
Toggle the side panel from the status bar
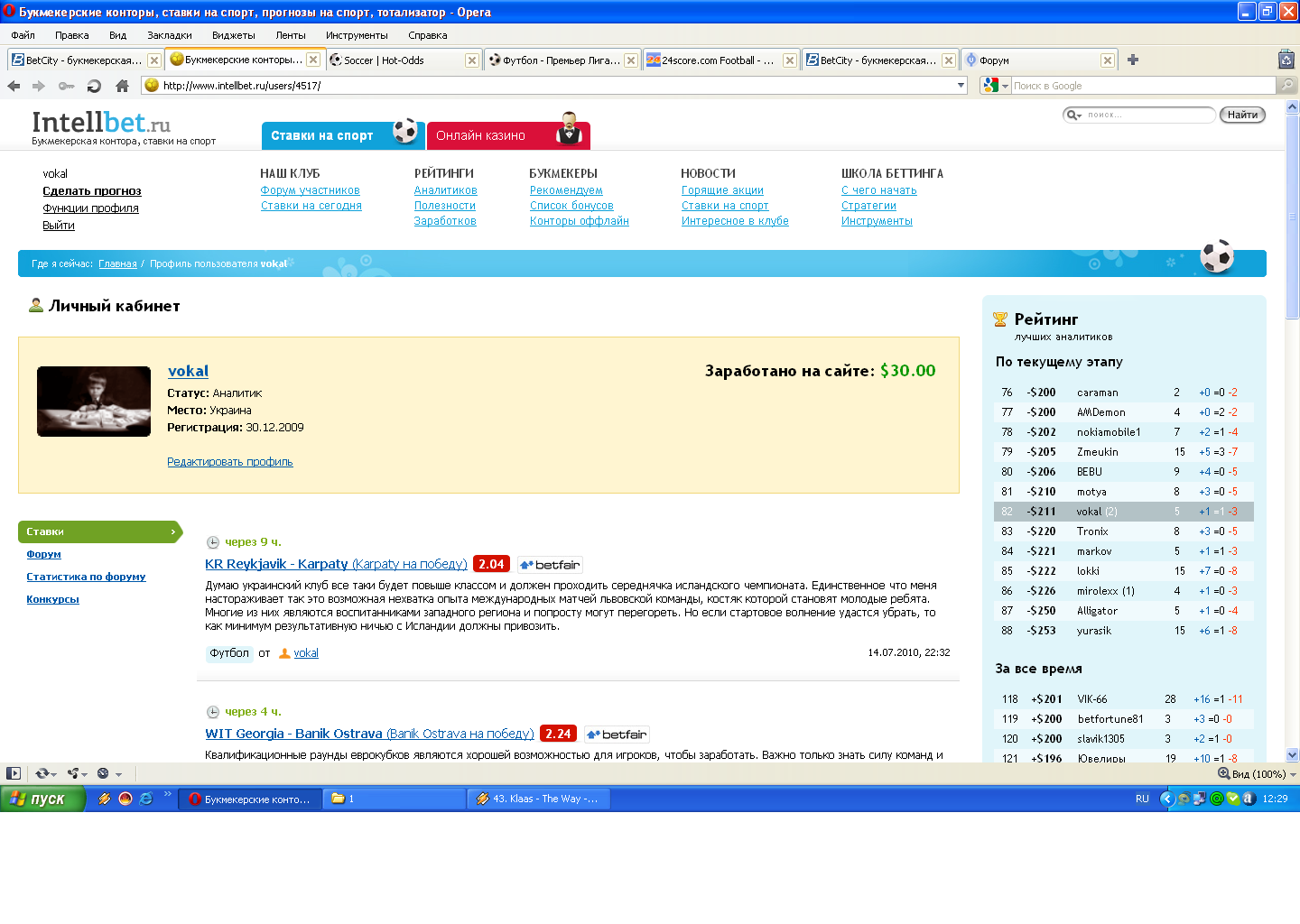[14, 773]
